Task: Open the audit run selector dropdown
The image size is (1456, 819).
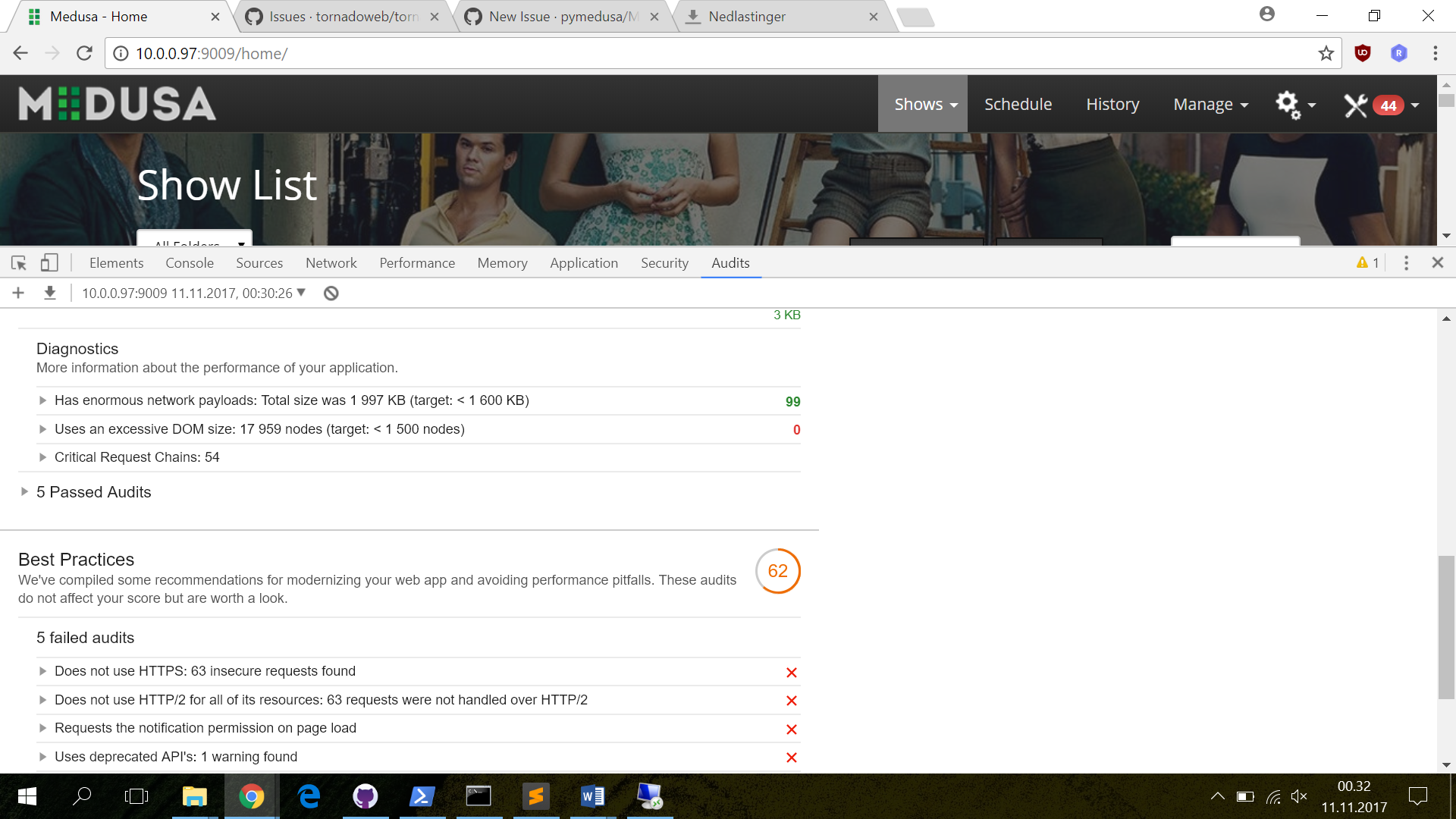Action: (193, 293)
